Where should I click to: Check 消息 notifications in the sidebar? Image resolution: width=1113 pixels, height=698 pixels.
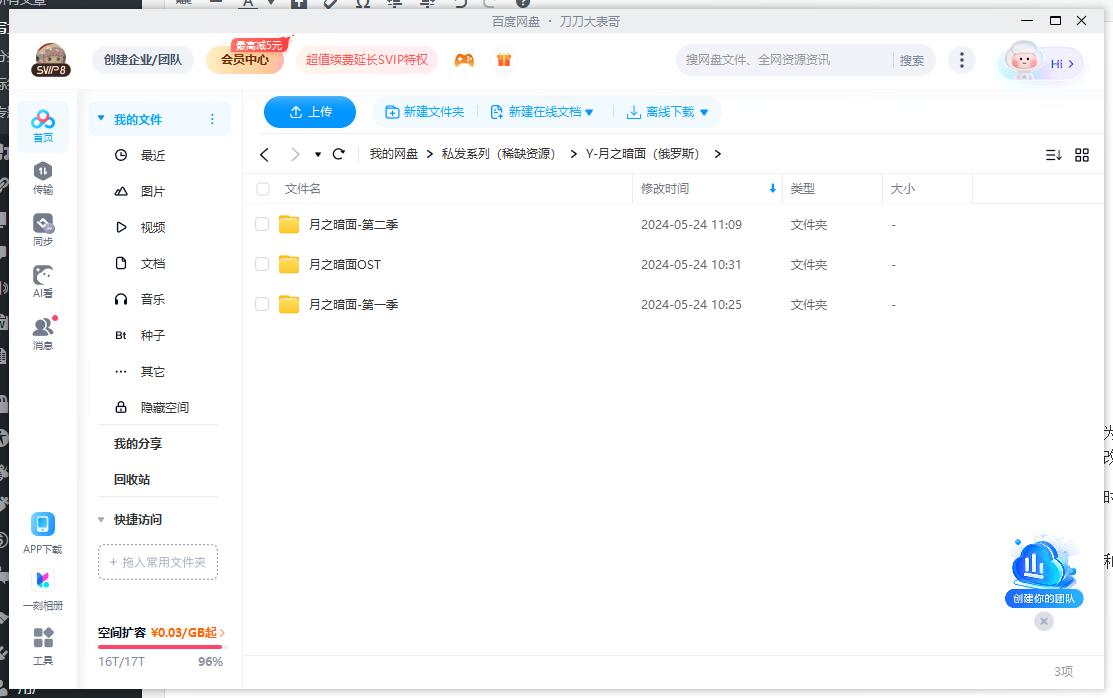42,333
